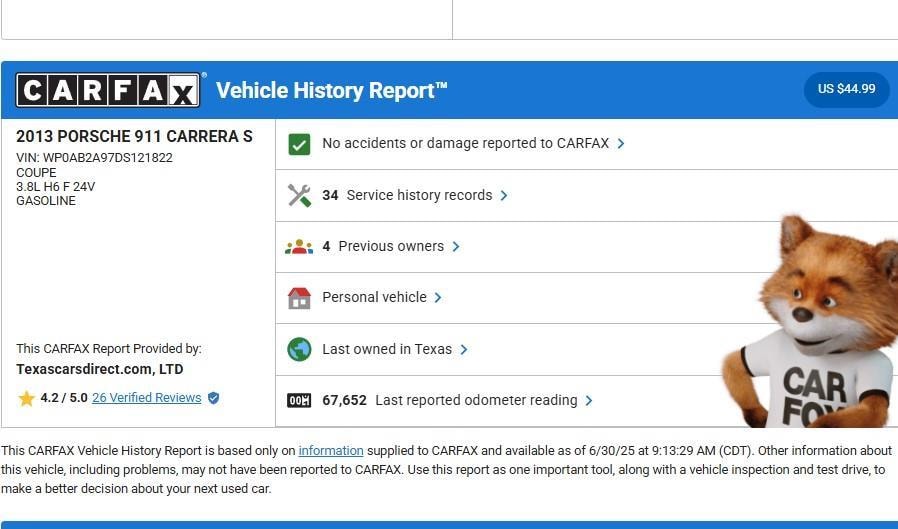Expand the personal vehicle chevron
898x529 pixels.
pyautogui.click(x=438, y=298)
